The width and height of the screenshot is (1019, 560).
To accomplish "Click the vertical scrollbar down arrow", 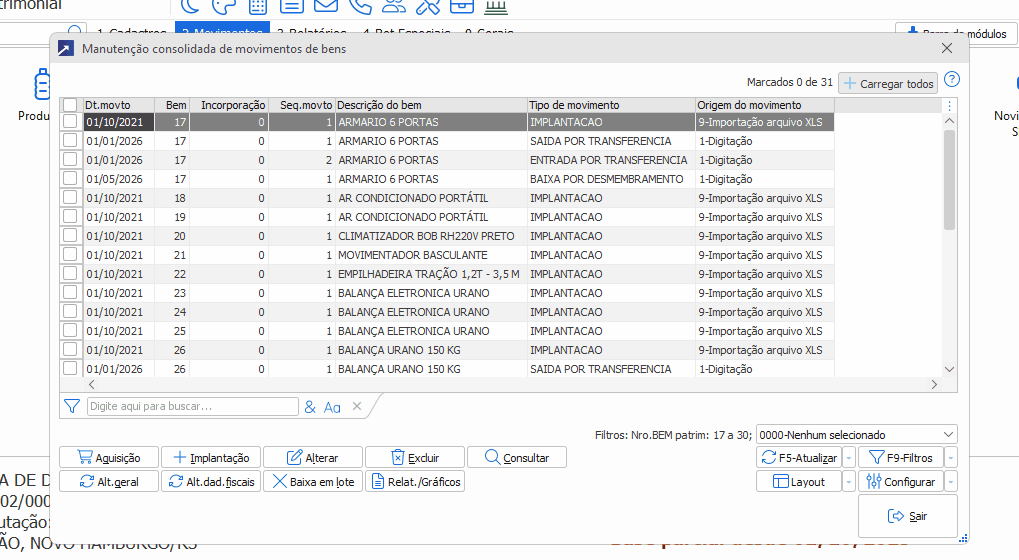I will pos(949,369).
